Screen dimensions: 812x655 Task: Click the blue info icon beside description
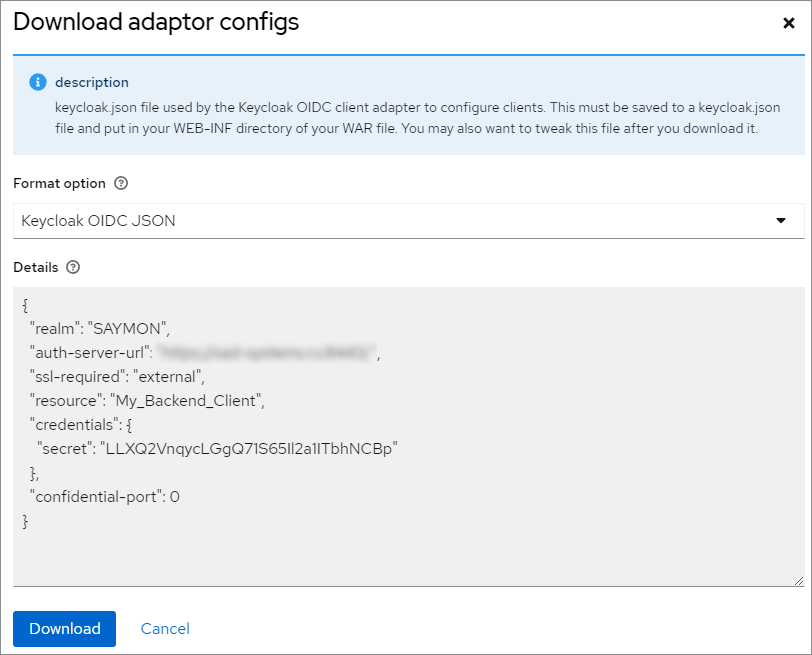coord(38,82)
